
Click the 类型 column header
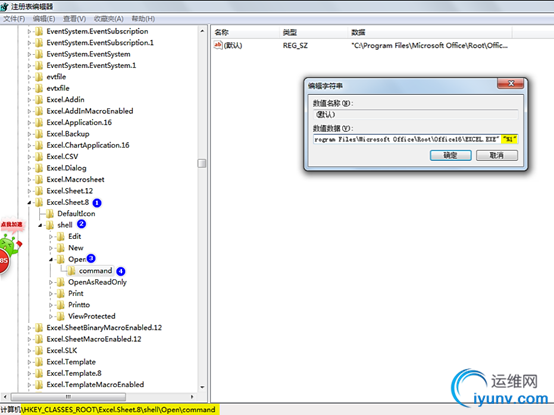(x=314, y=32)
